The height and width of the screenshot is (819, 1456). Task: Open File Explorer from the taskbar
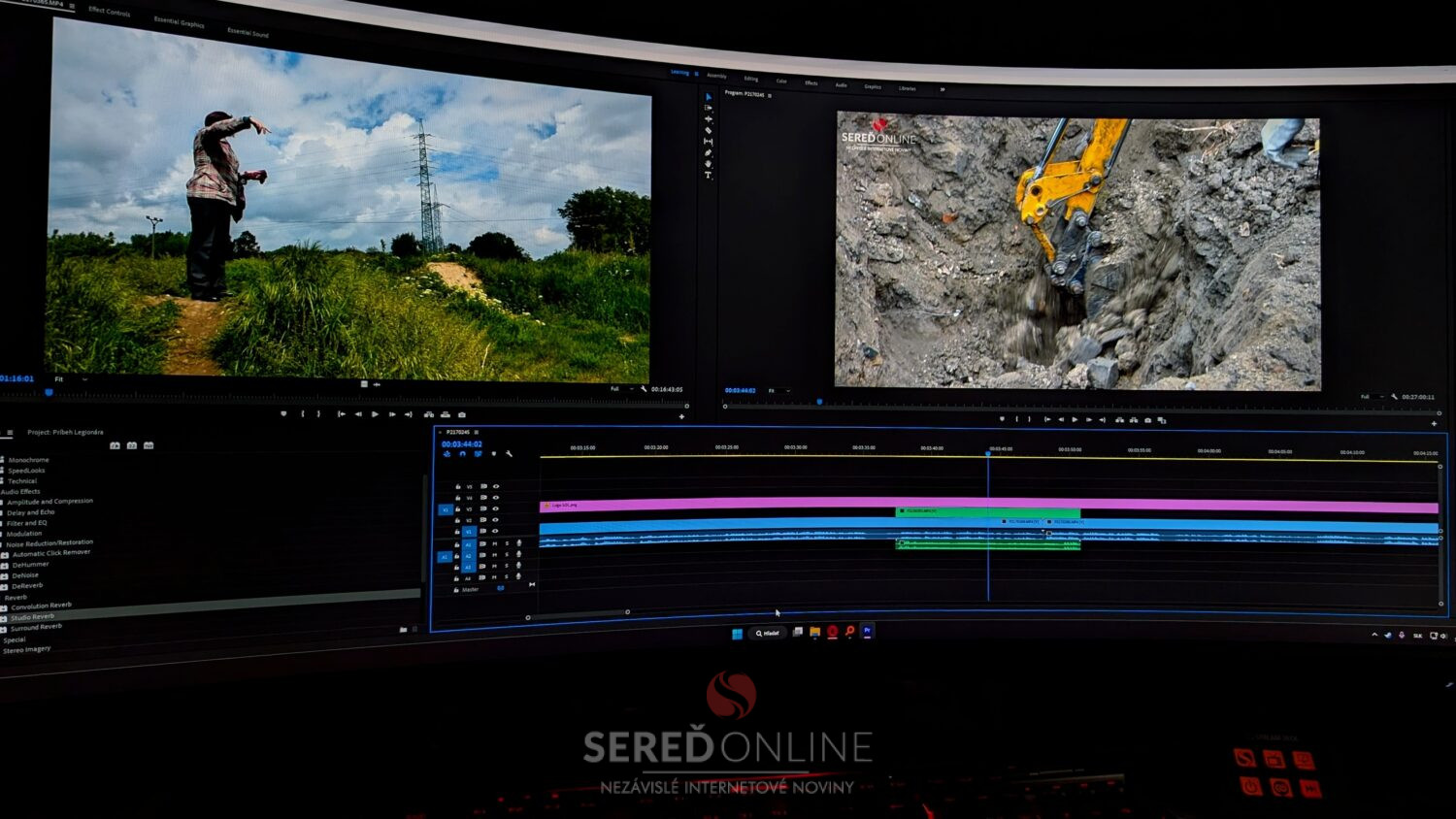coord(815,632)
